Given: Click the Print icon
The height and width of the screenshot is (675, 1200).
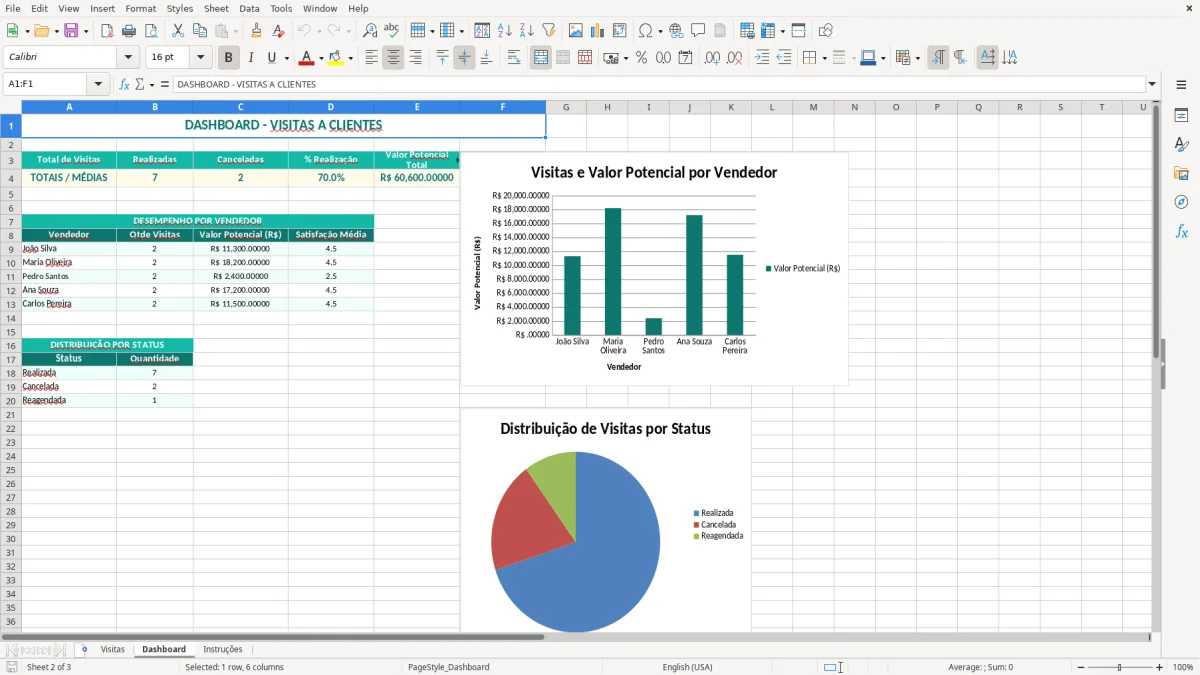Looking at the screenshot, I should tap(129, 31).
